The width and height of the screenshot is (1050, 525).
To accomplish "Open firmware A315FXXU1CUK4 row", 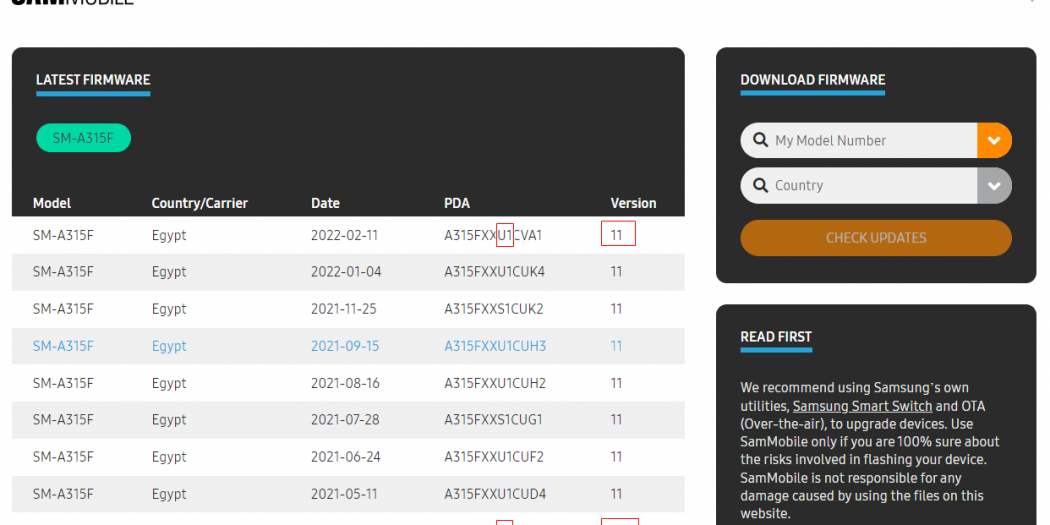I will [348, 272].
